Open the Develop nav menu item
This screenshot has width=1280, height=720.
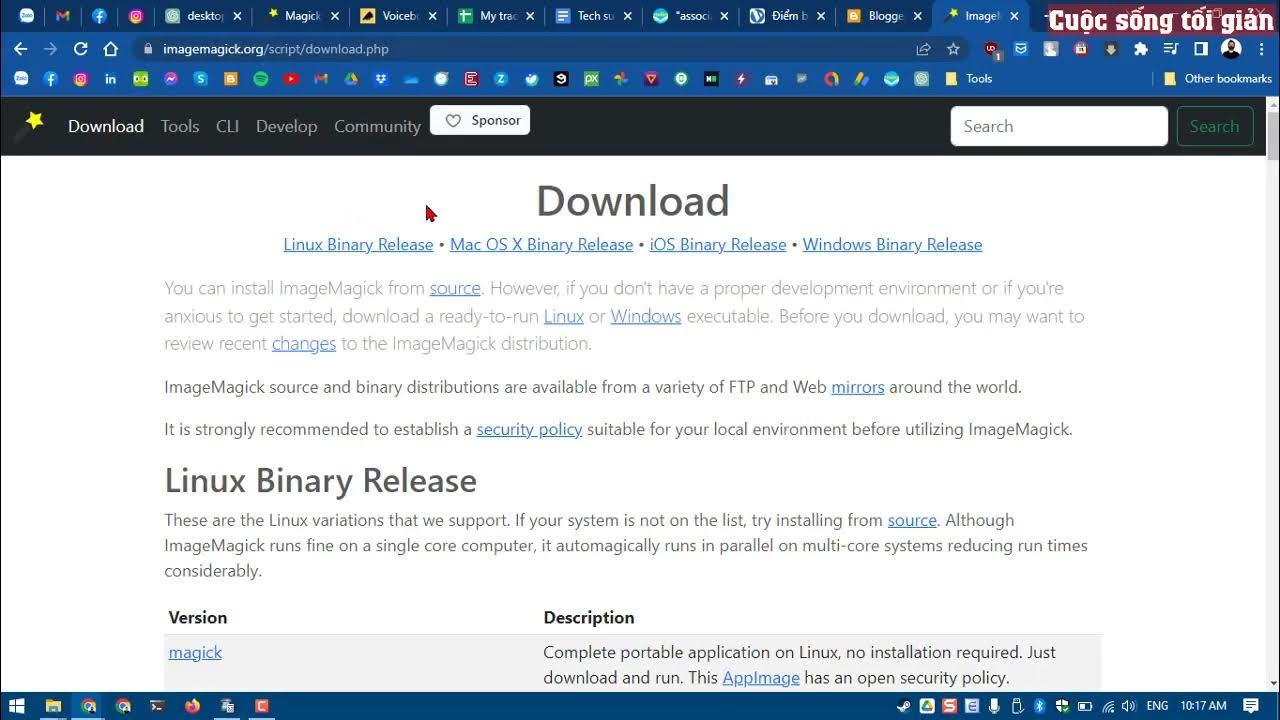tap(286, 126)
